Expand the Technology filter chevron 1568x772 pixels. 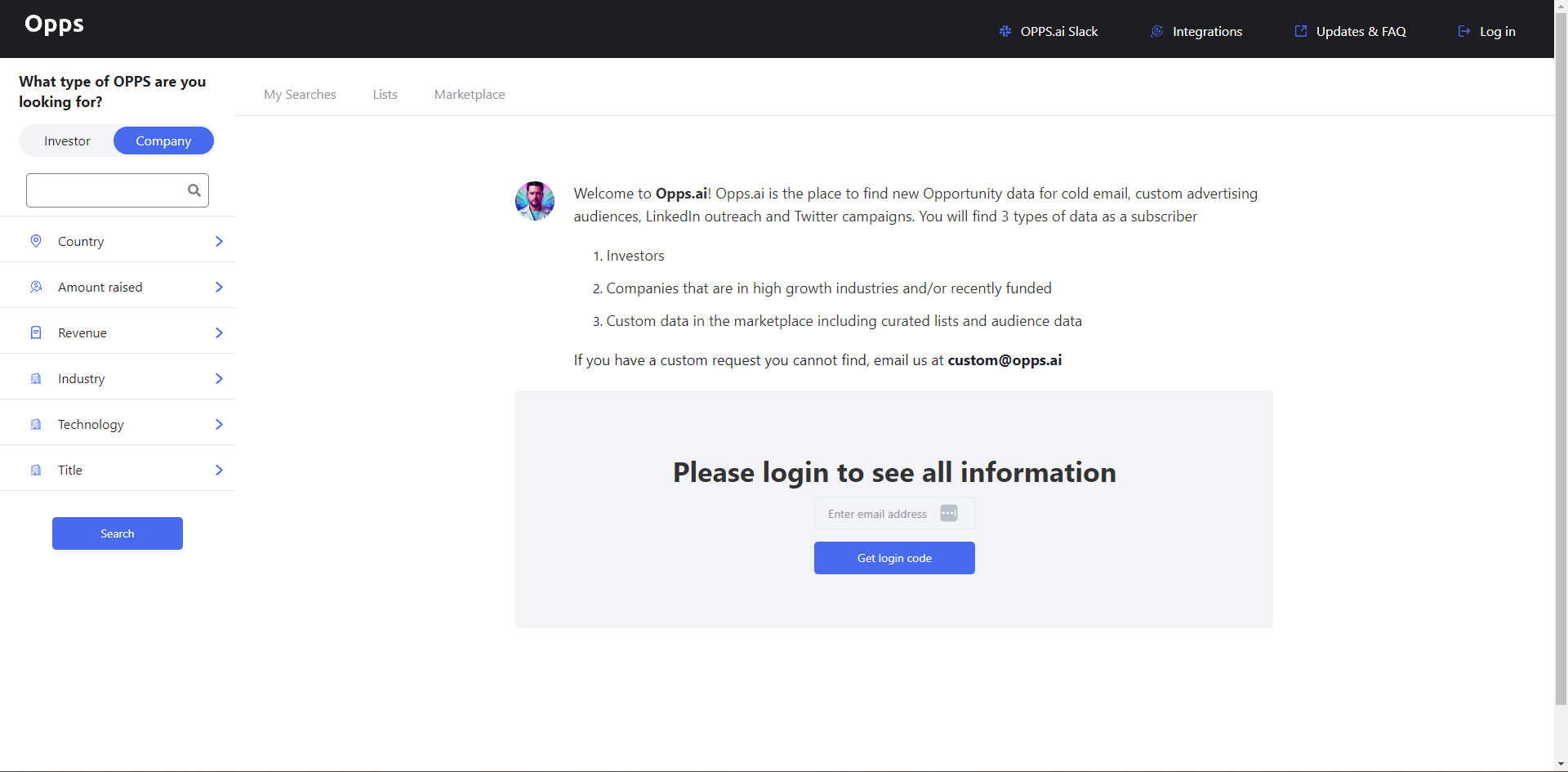click(219, 424)
